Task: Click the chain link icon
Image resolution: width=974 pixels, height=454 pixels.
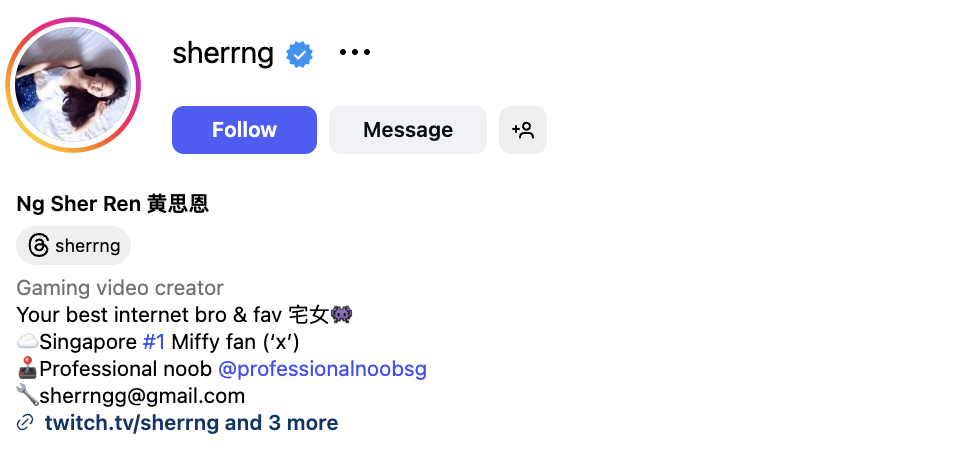Action: click(x=26, y=423)
